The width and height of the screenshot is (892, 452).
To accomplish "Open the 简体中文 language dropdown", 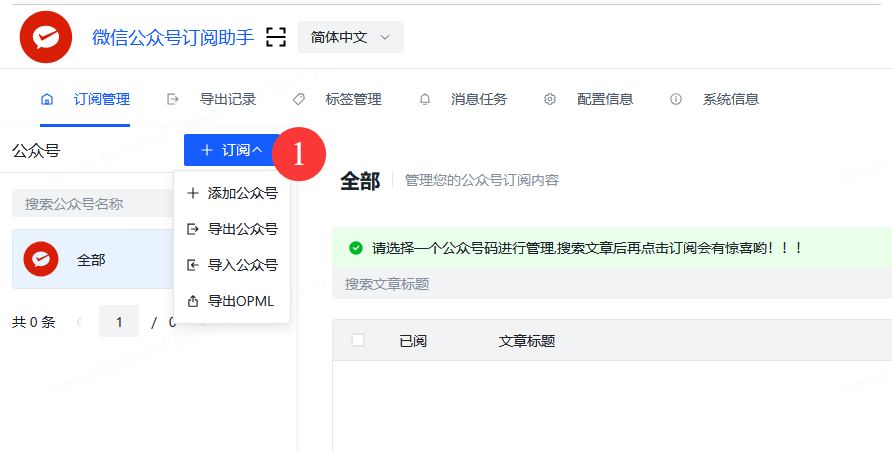I will pyautogui.click(x=350, y=37).
